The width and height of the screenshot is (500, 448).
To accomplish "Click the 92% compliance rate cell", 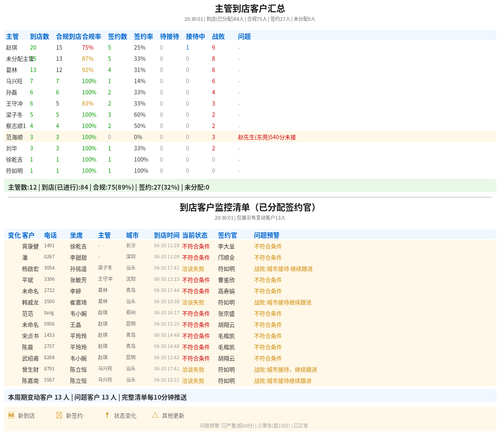I will coord(88,70).
